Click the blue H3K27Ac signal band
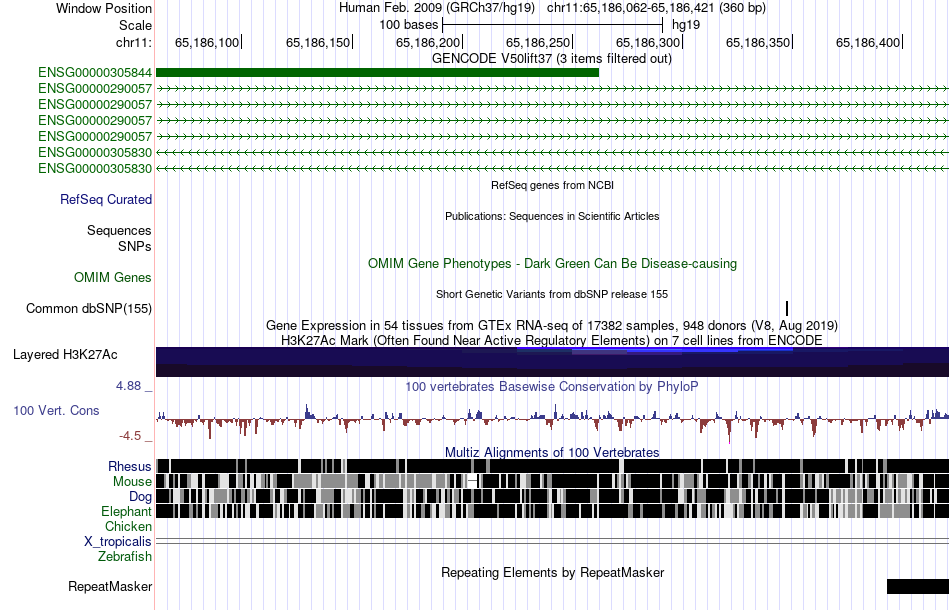 click(553, 362)
